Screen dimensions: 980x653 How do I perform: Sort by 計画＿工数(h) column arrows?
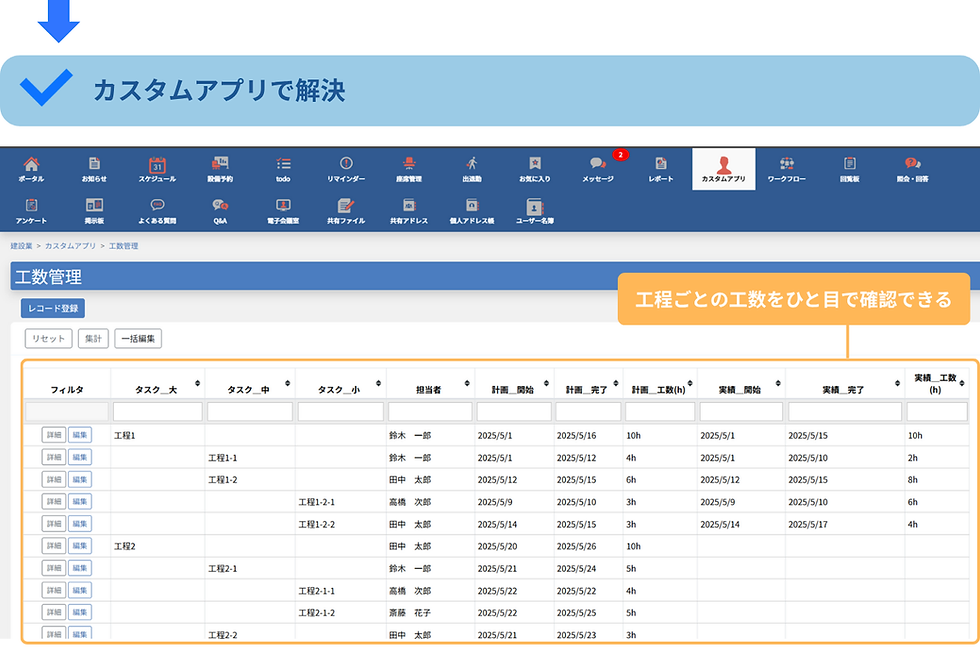pyautogui.click(x=691, y=383)
